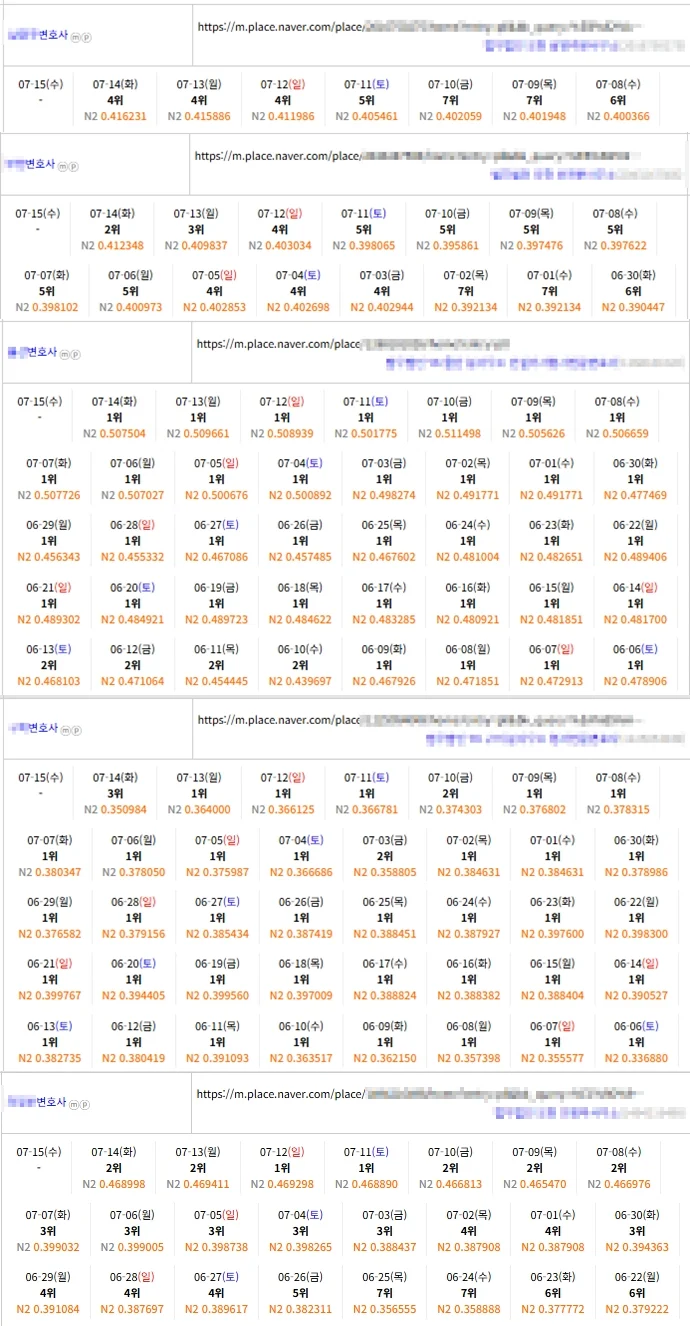Select the N2 0.403034 score cell
Image resolution: width=690 pixels, height=1326 pixels.
pos(280,245)
